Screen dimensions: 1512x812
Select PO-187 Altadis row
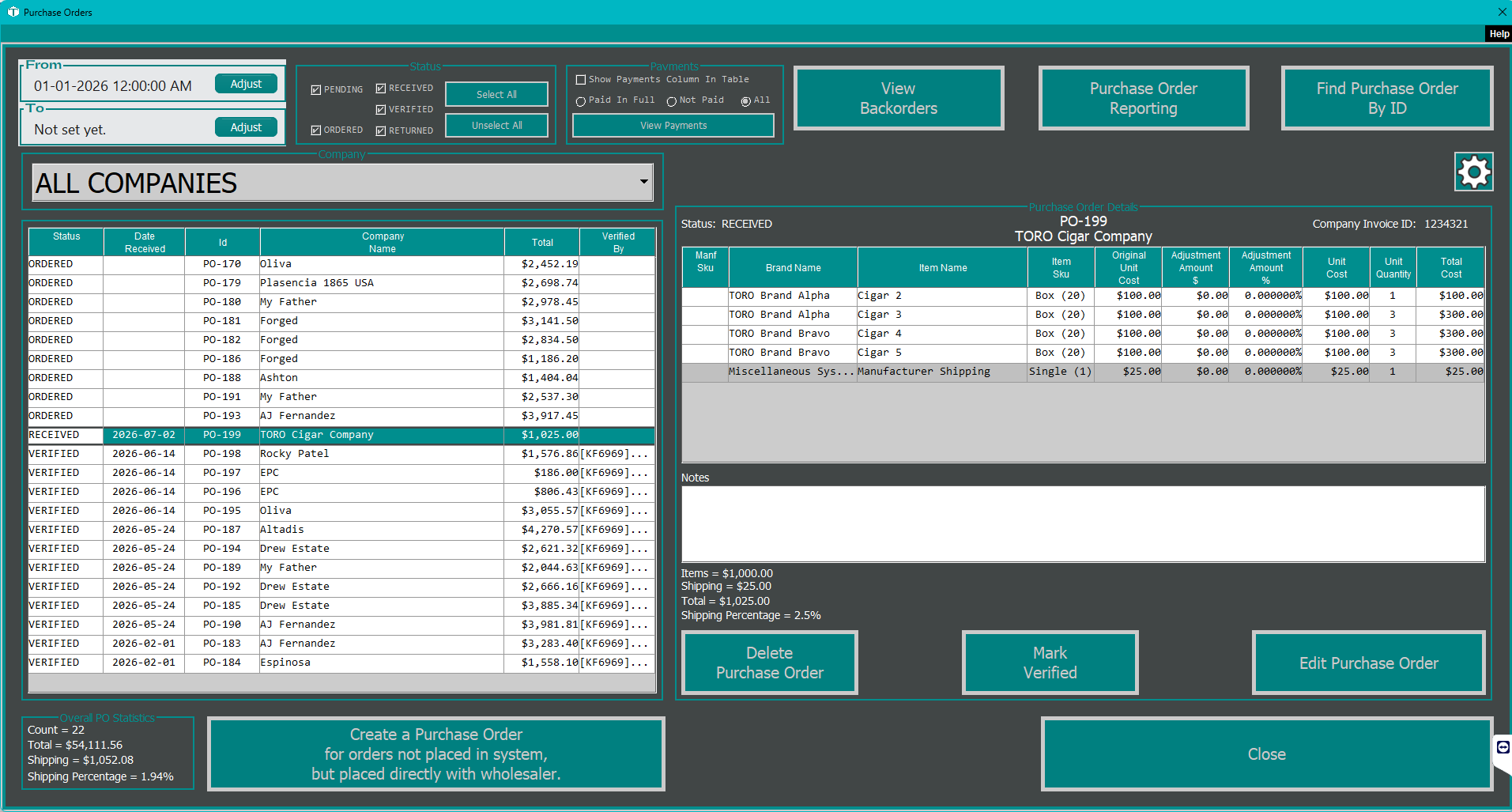(341, 530)
